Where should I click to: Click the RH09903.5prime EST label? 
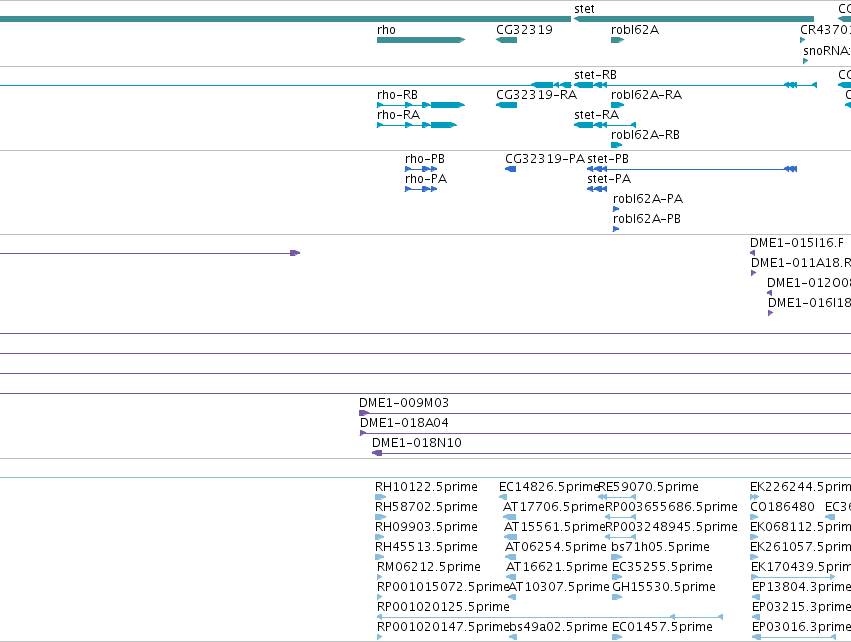coord(426,527)
